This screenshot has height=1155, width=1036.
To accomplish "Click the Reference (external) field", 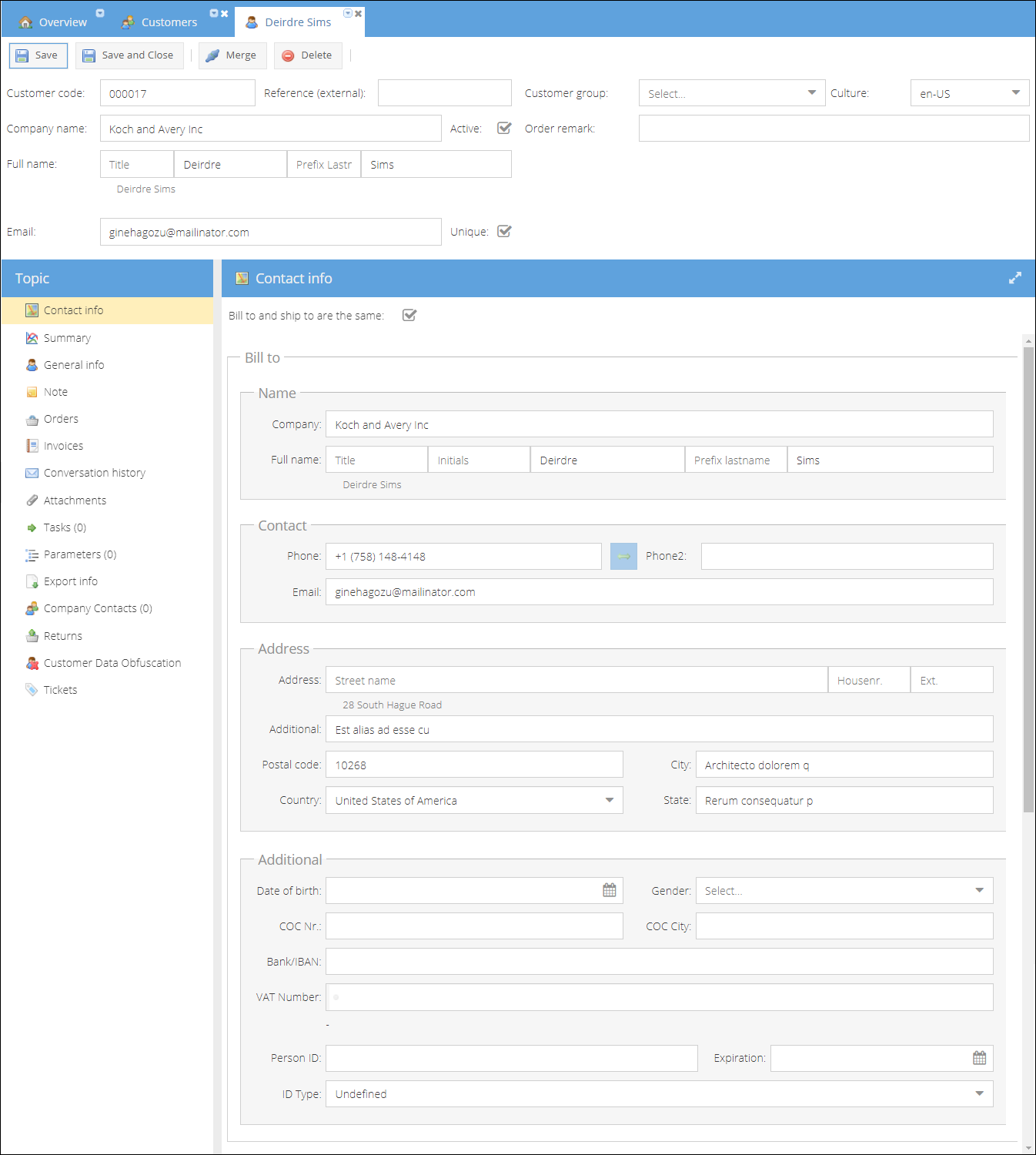I will click(445, 93).
